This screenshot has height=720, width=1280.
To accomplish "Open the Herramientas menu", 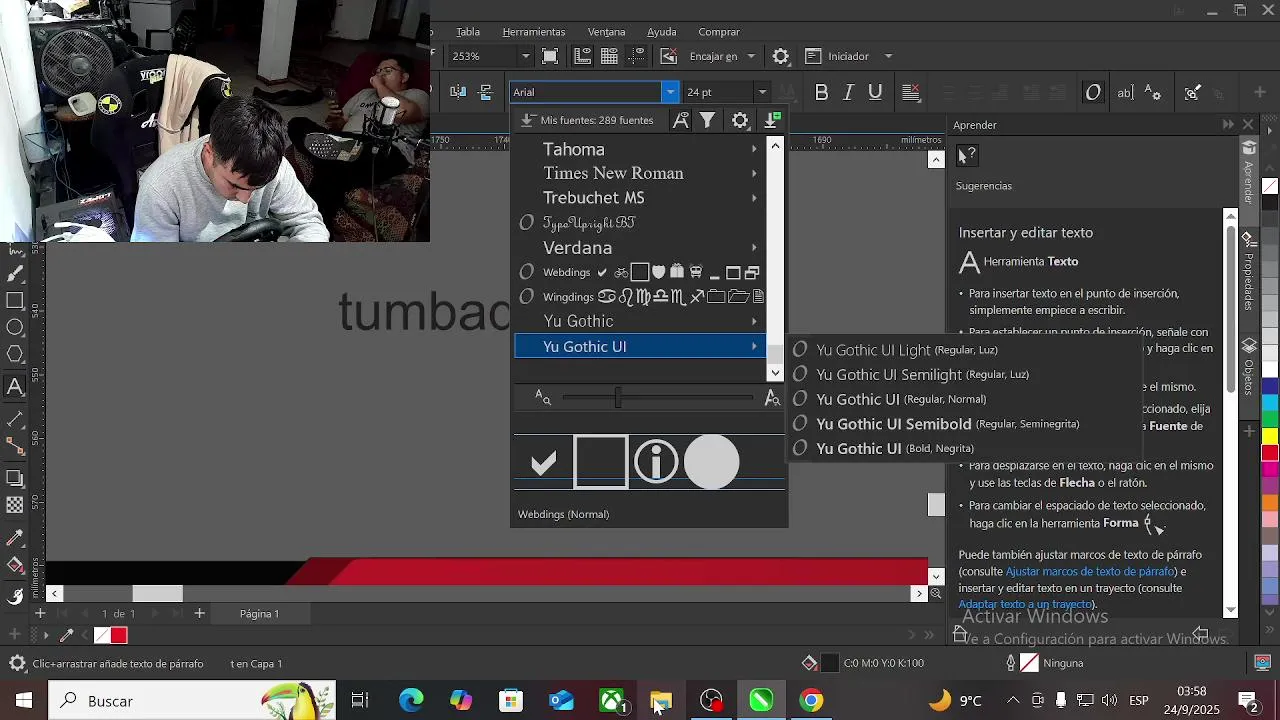I will click(x=534, y=32).
